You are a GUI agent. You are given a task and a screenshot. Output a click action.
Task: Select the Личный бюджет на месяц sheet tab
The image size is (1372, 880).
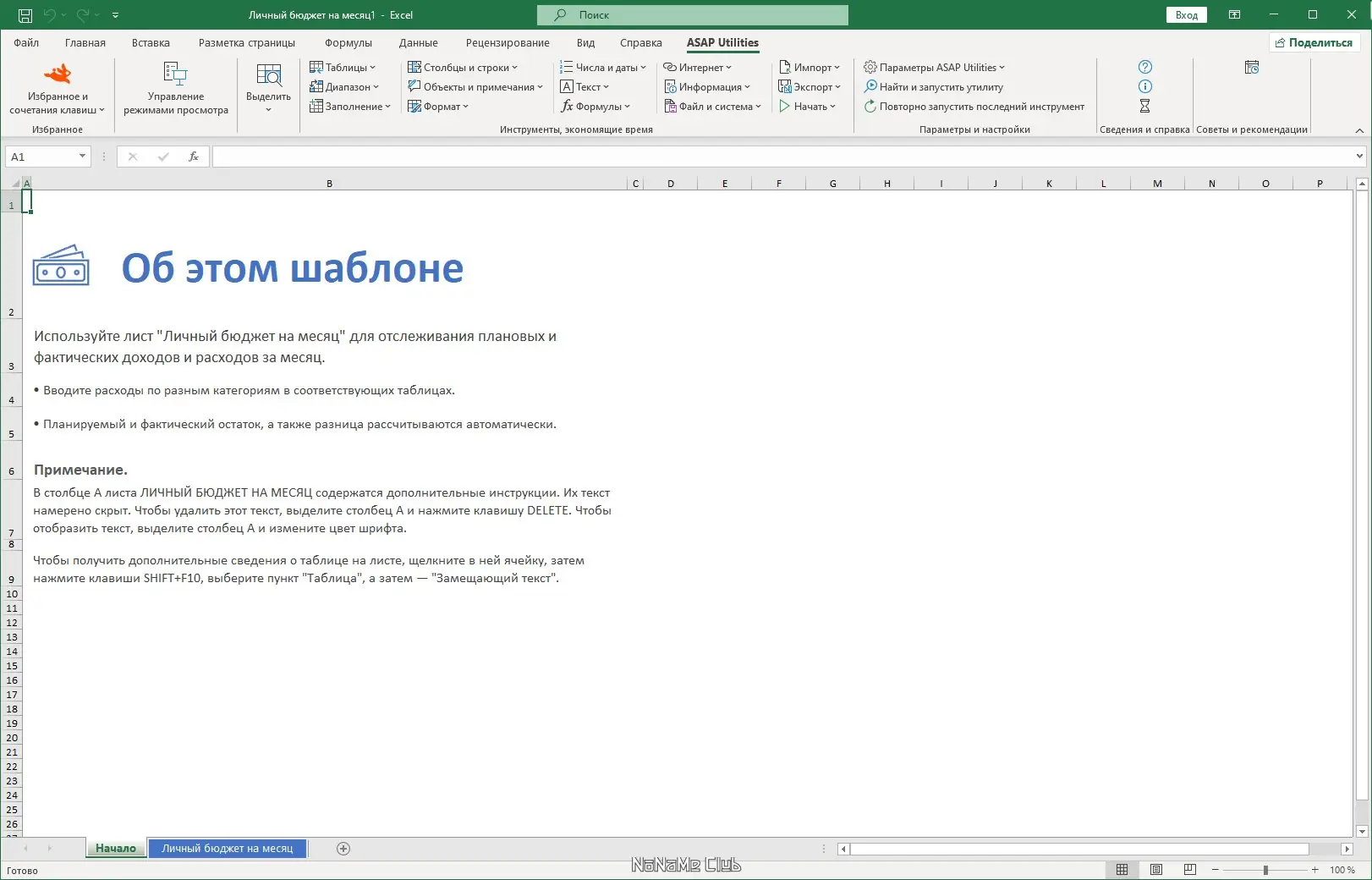tap(227, 848)
